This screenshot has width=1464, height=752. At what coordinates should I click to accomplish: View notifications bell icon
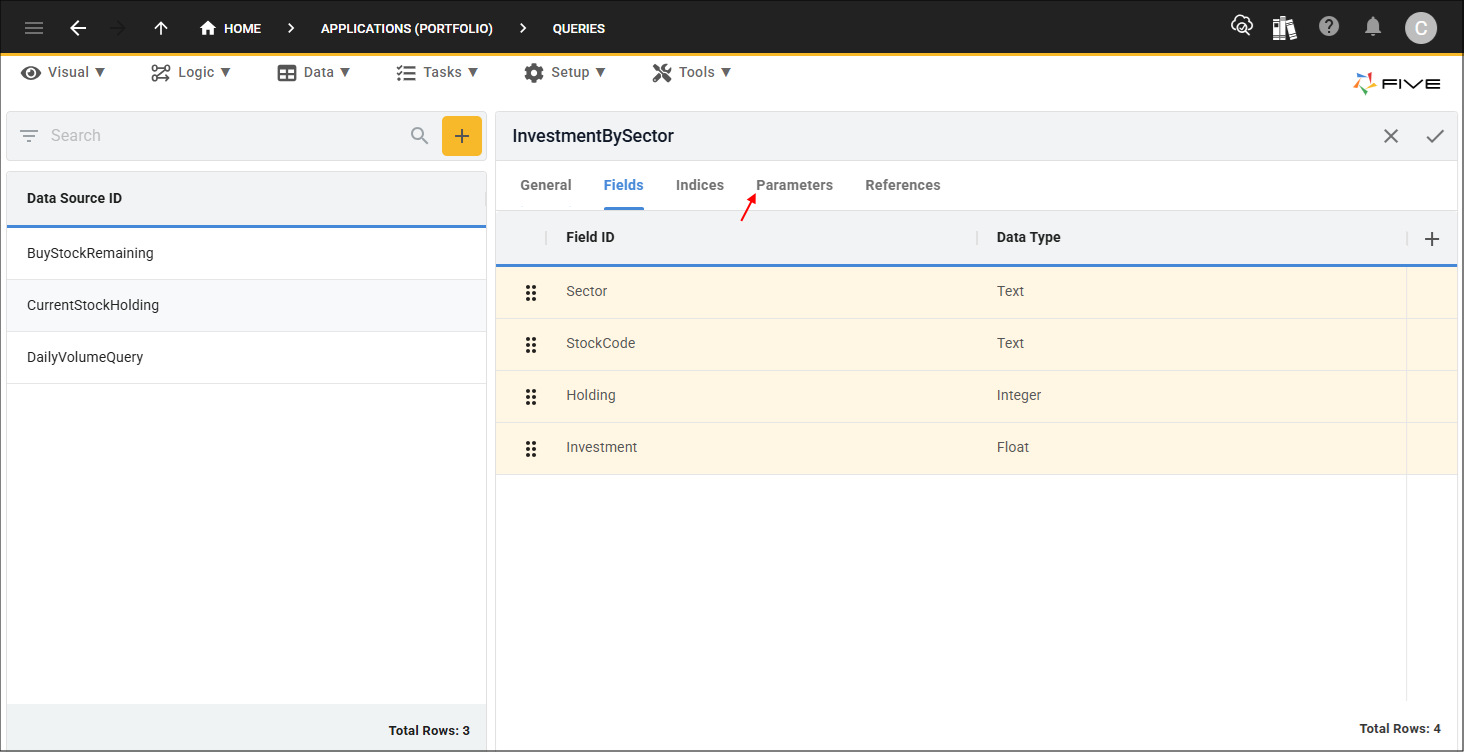[1373, 27]
